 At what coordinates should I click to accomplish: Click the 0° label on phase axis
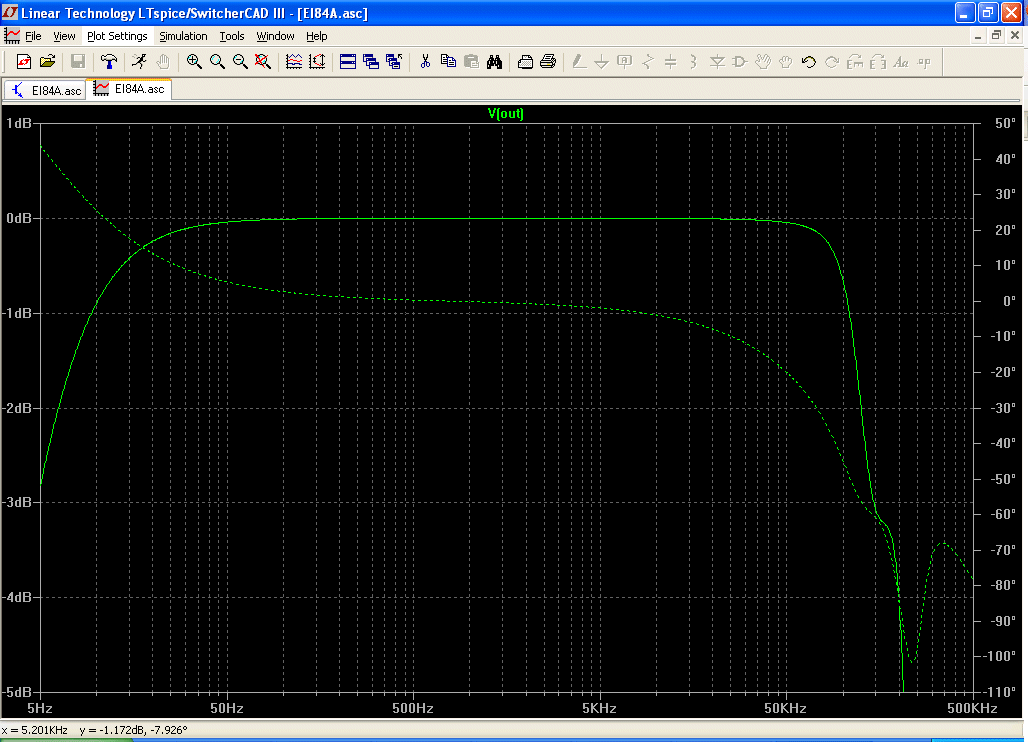point(1010,301)
